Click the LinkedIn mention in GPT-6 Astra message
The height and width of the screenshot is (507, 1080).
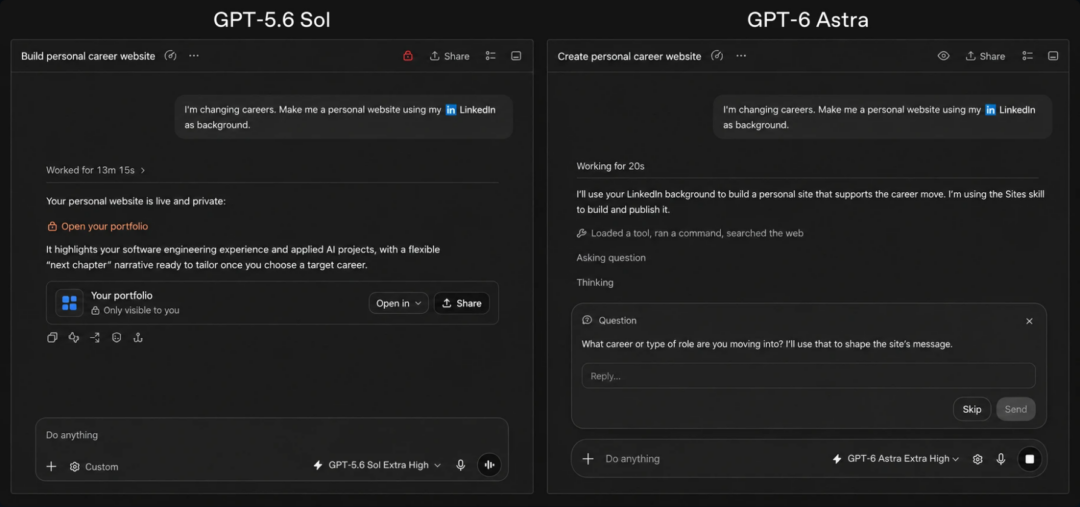1010,110
